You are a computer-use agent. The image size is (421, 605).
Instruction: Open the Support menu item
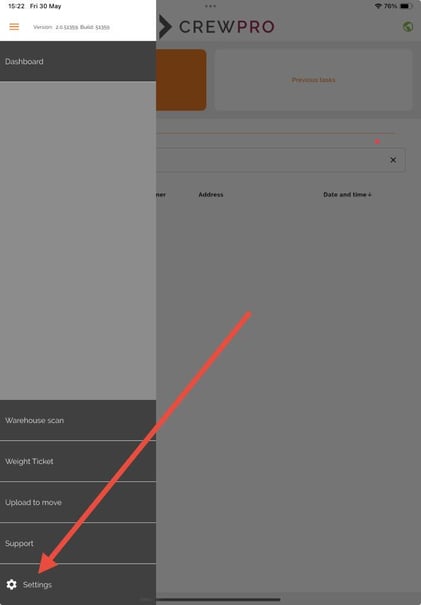[78, 543]
